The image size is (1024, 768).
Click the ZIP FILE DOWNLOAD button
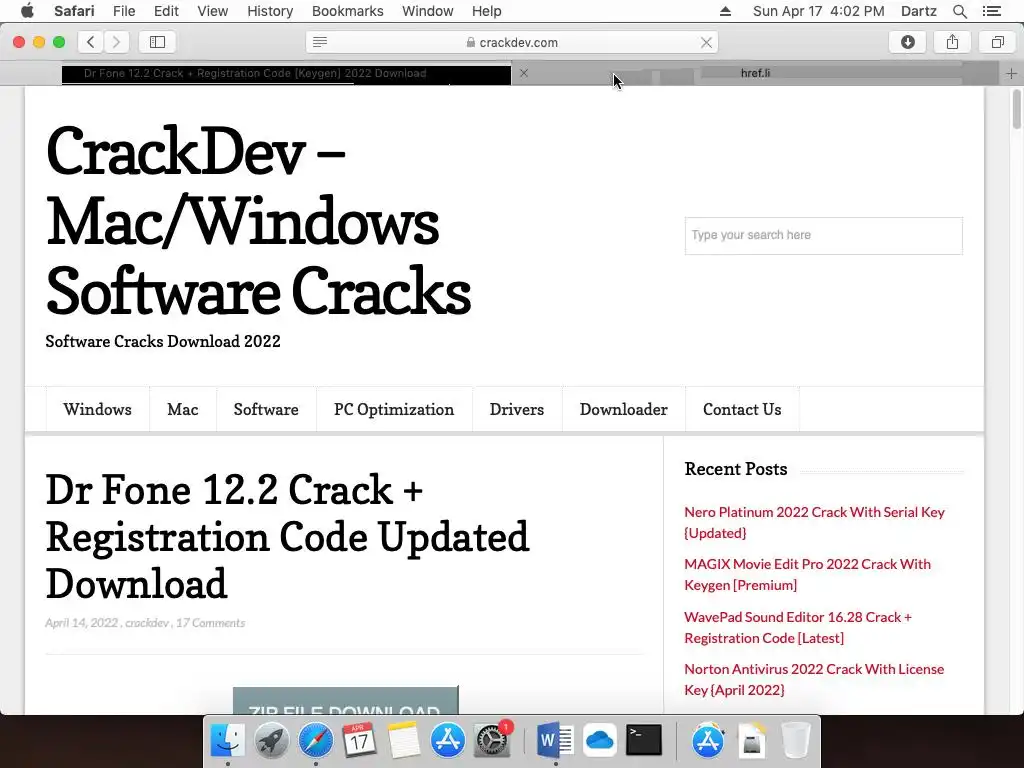click(x=345, y=701)
